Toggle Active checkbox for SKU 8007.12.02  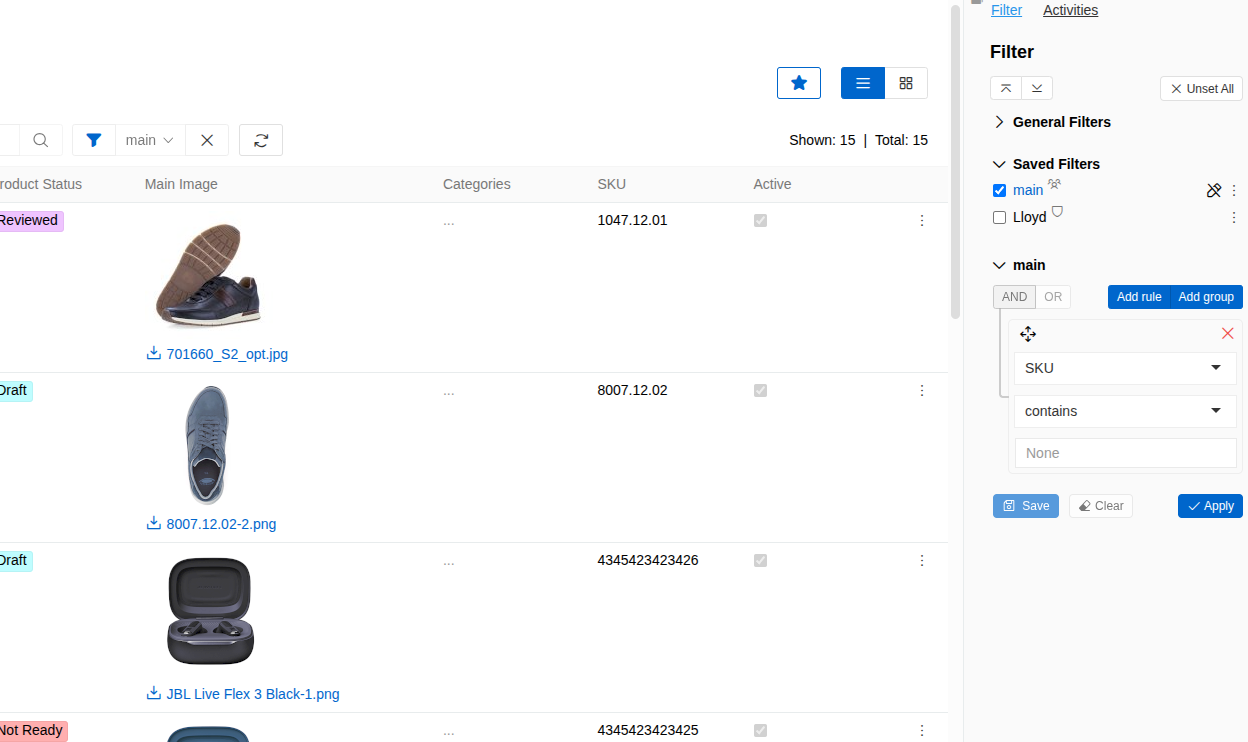tap(760, 390)
